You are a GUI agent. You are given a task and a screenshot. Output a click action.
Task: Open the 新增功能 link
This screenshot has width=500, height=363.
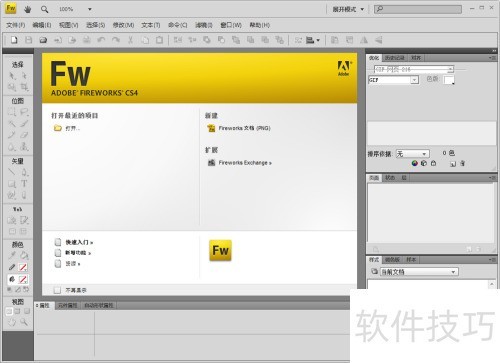pos(78,253)
